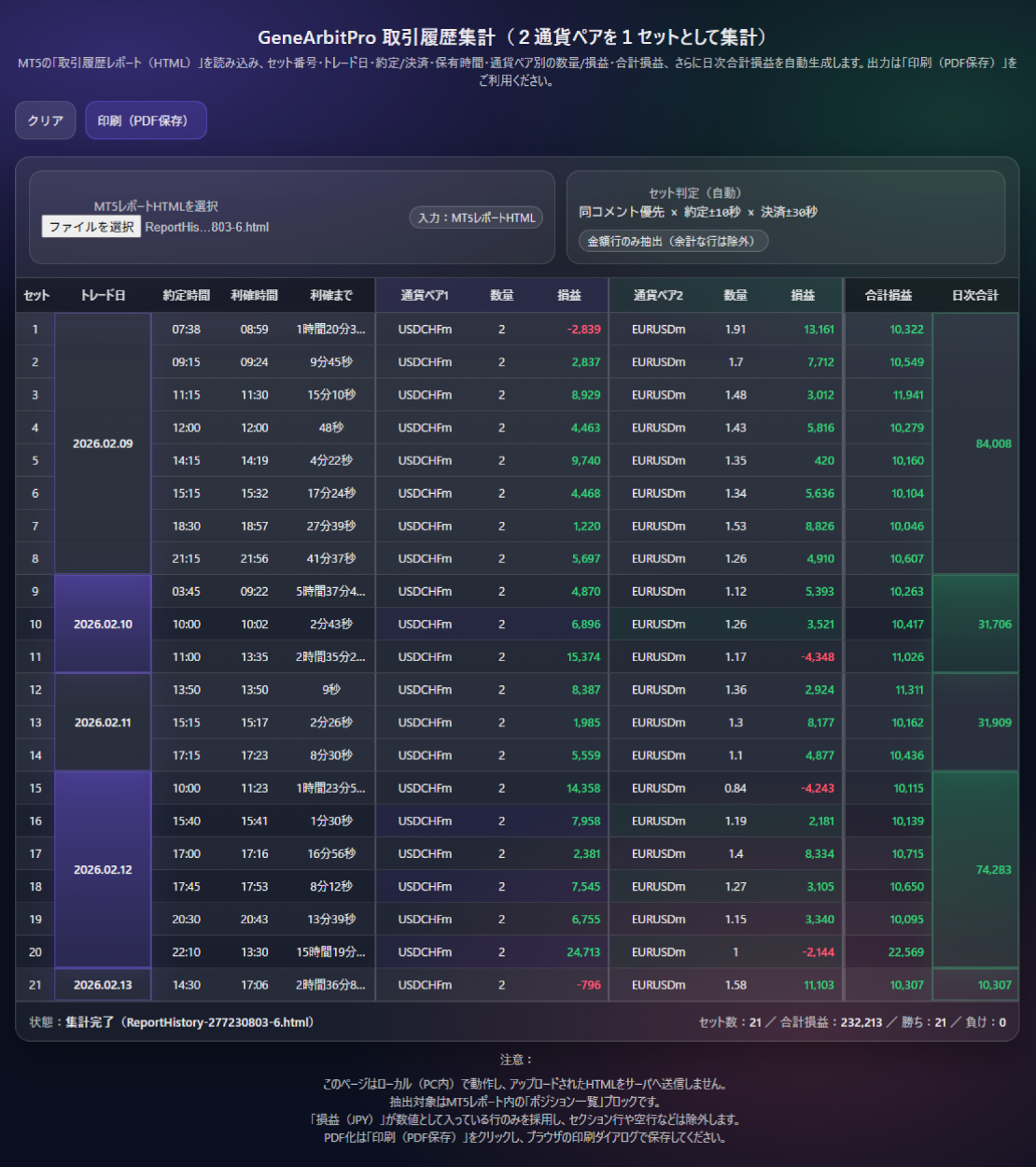
Task: Click the 入力：MT5レポートHTML badge
Action: (x=476, y=218)
